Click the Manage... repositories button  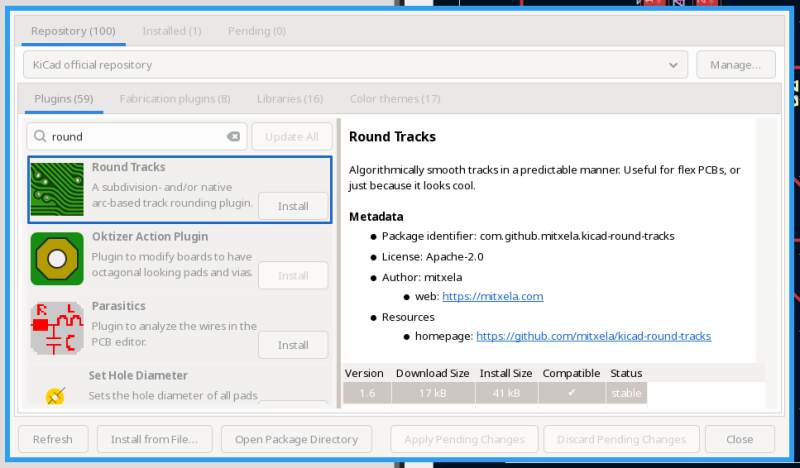click(735, 65)
